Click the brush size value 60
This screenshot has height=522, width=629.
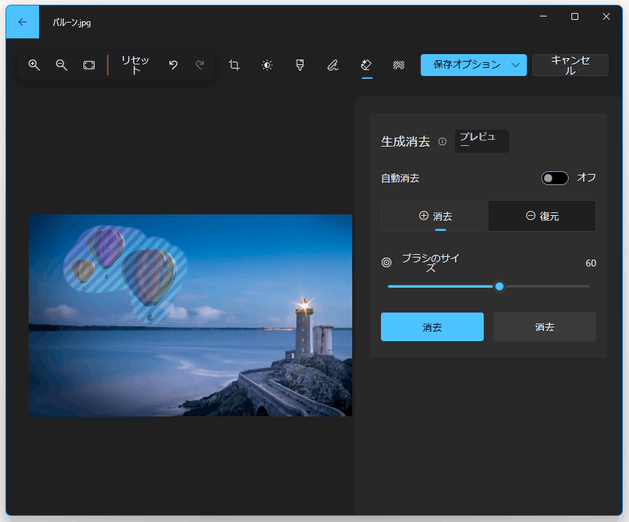tap(590, 263)
